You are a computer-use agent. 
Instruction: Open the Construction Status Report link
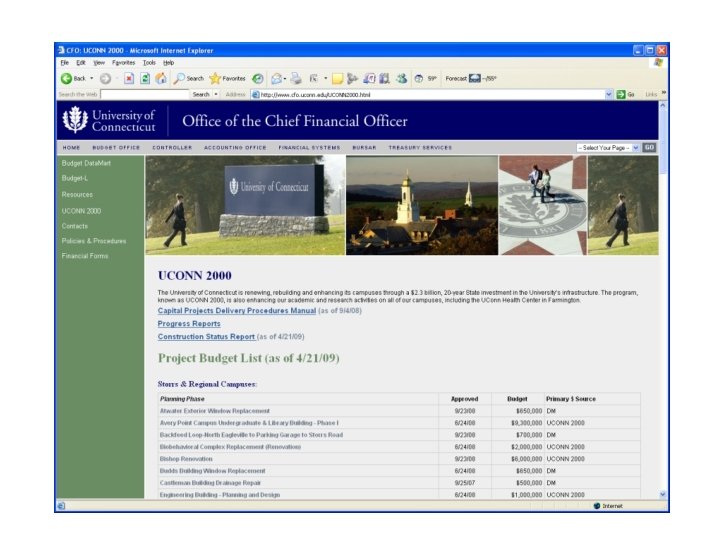coord(206,337)
